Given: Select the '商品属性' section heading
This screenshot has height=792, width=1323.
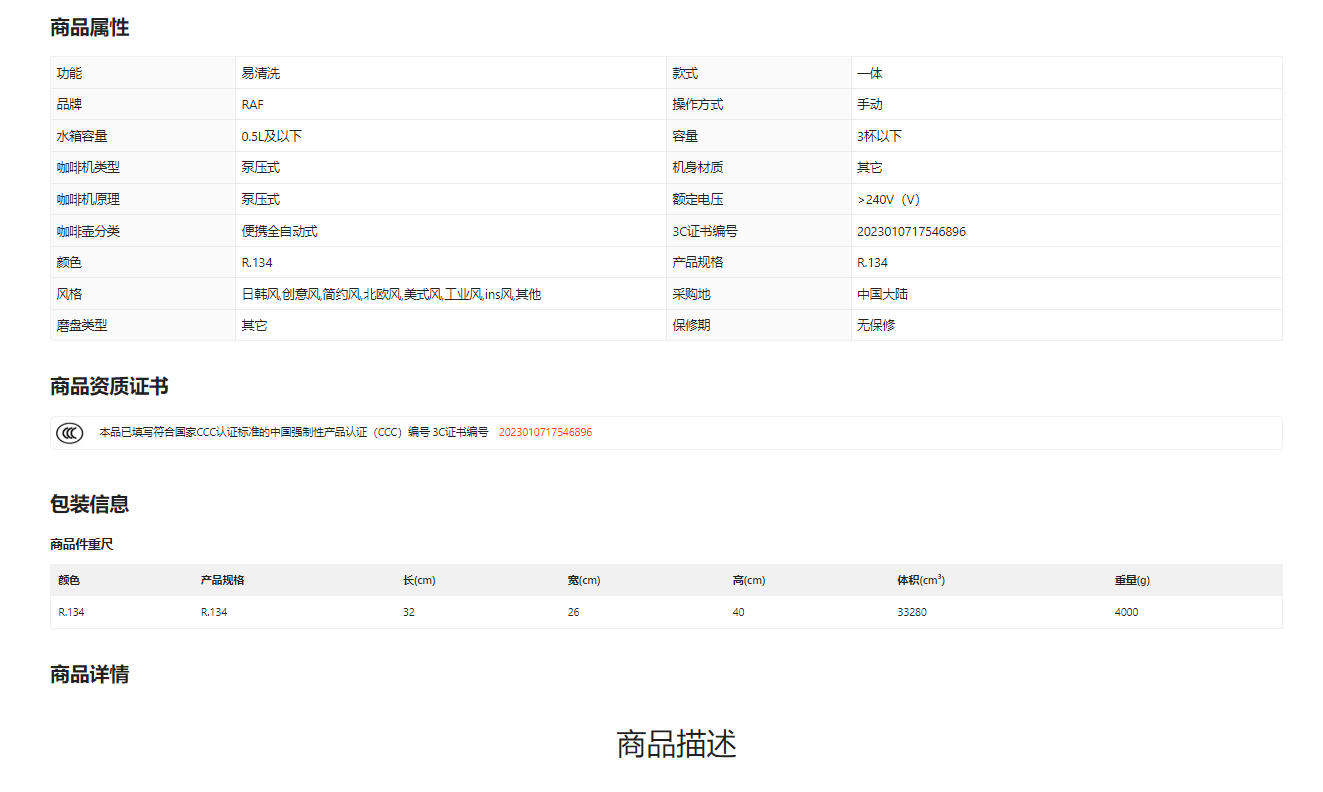Looking at the screenshot, I should 90,28.
